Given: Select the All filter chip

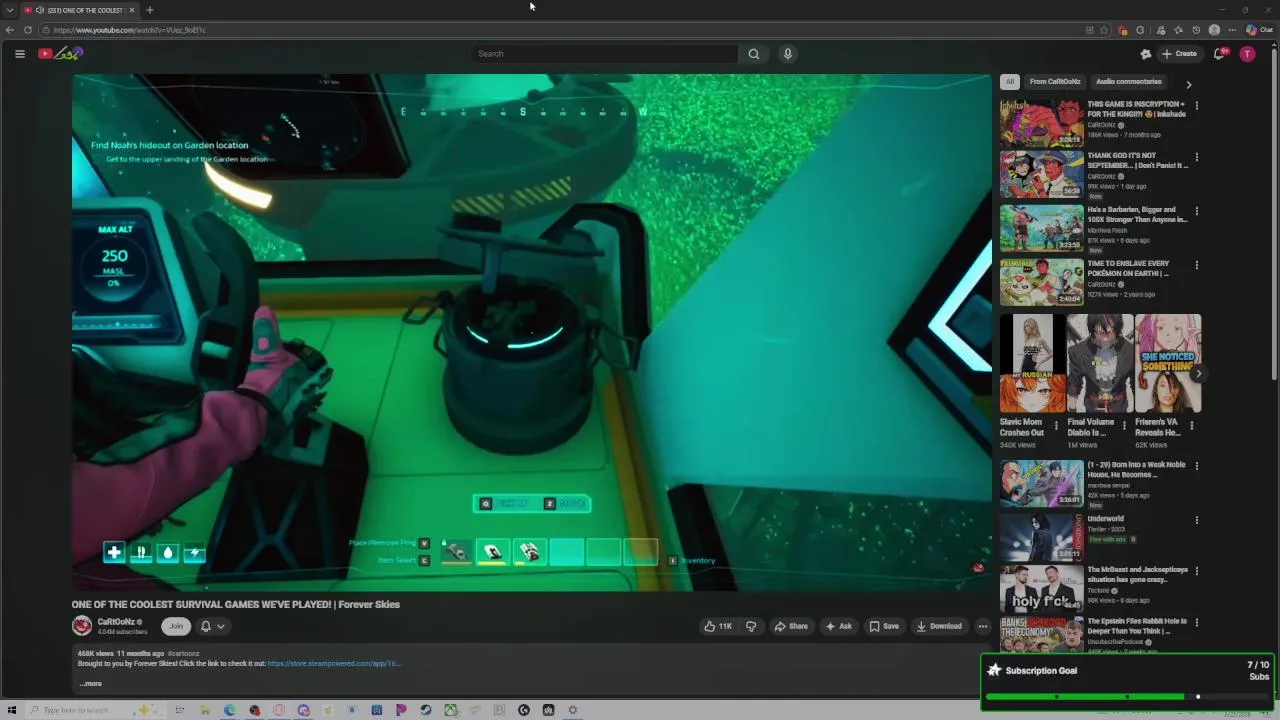Looking at the screenshot, I should (1010, 82).
